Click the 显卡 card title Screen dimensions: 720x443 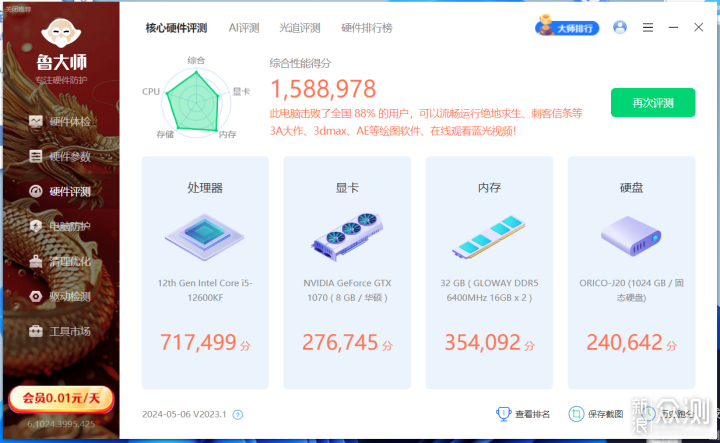(x=347, y=188)
